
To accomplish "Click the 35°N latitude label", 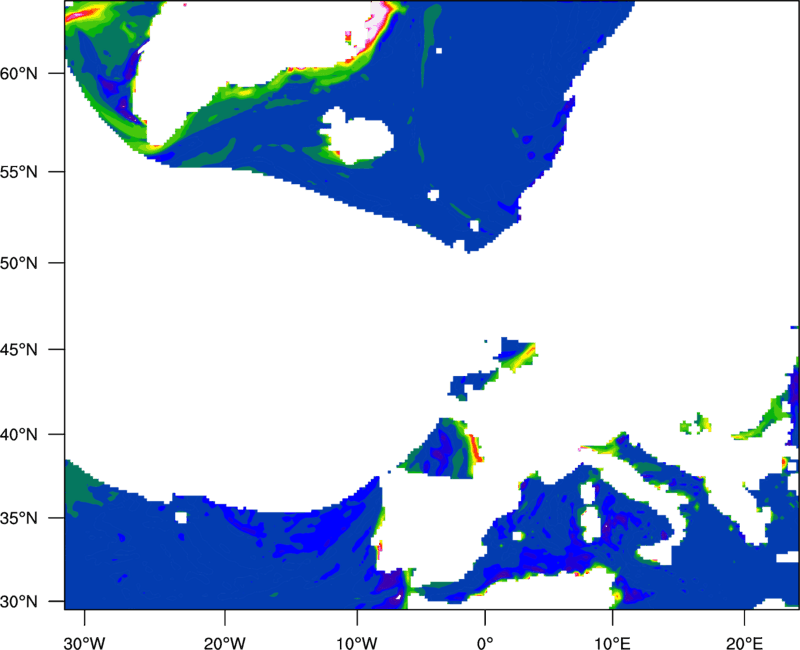I will (19, 518).
